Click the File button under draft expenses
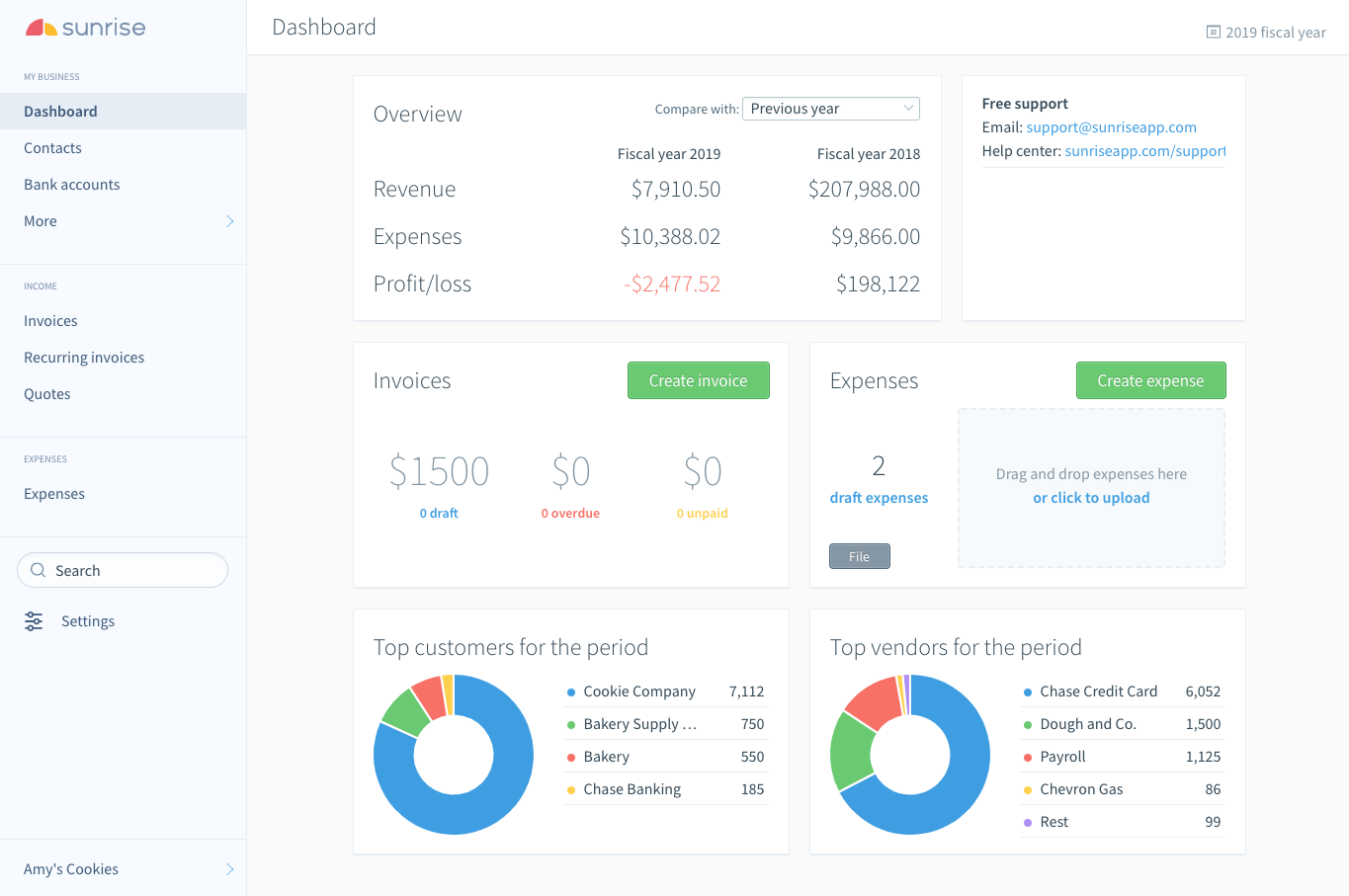Viewport: 1349px width, 896px height. (x=860, y=556)
